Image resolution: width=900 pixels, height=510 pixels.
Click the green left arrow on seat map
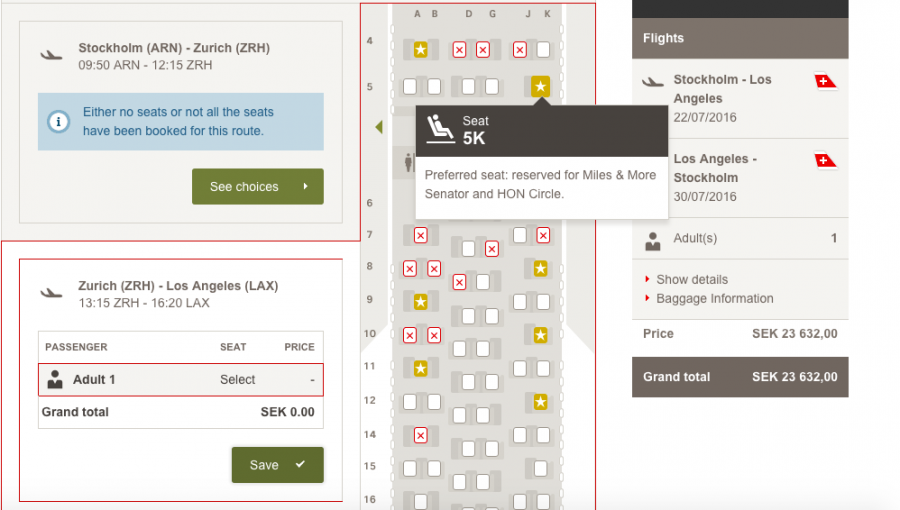point(379,127)
